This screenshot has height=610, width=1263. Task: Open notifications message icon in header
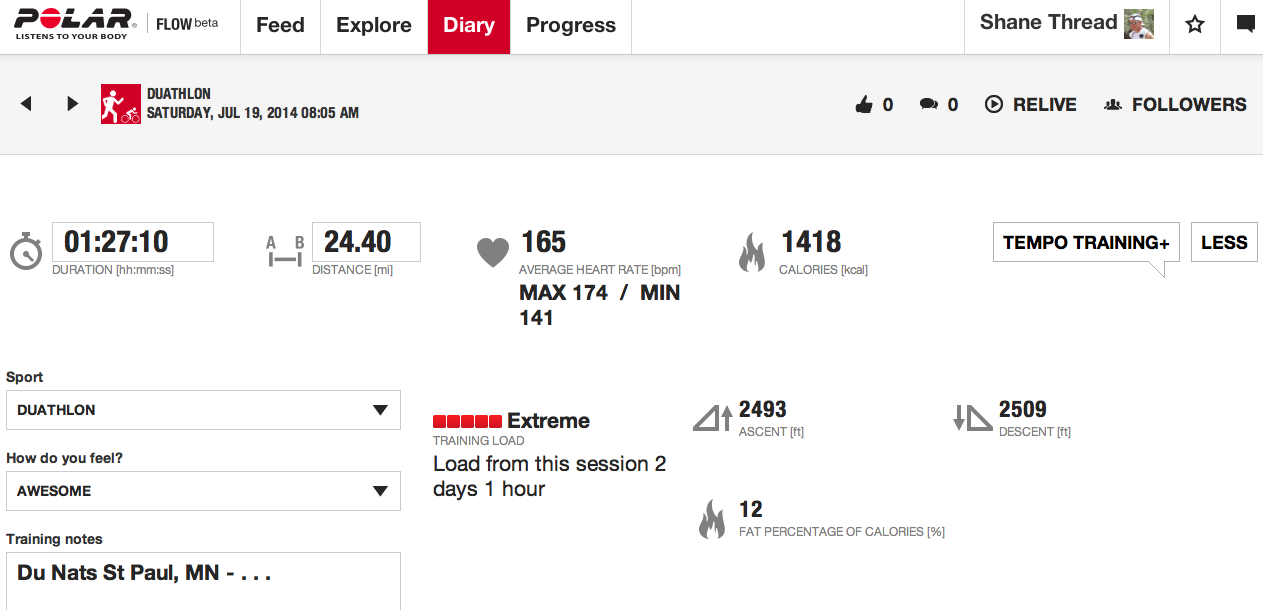[x=1245, y=24]
